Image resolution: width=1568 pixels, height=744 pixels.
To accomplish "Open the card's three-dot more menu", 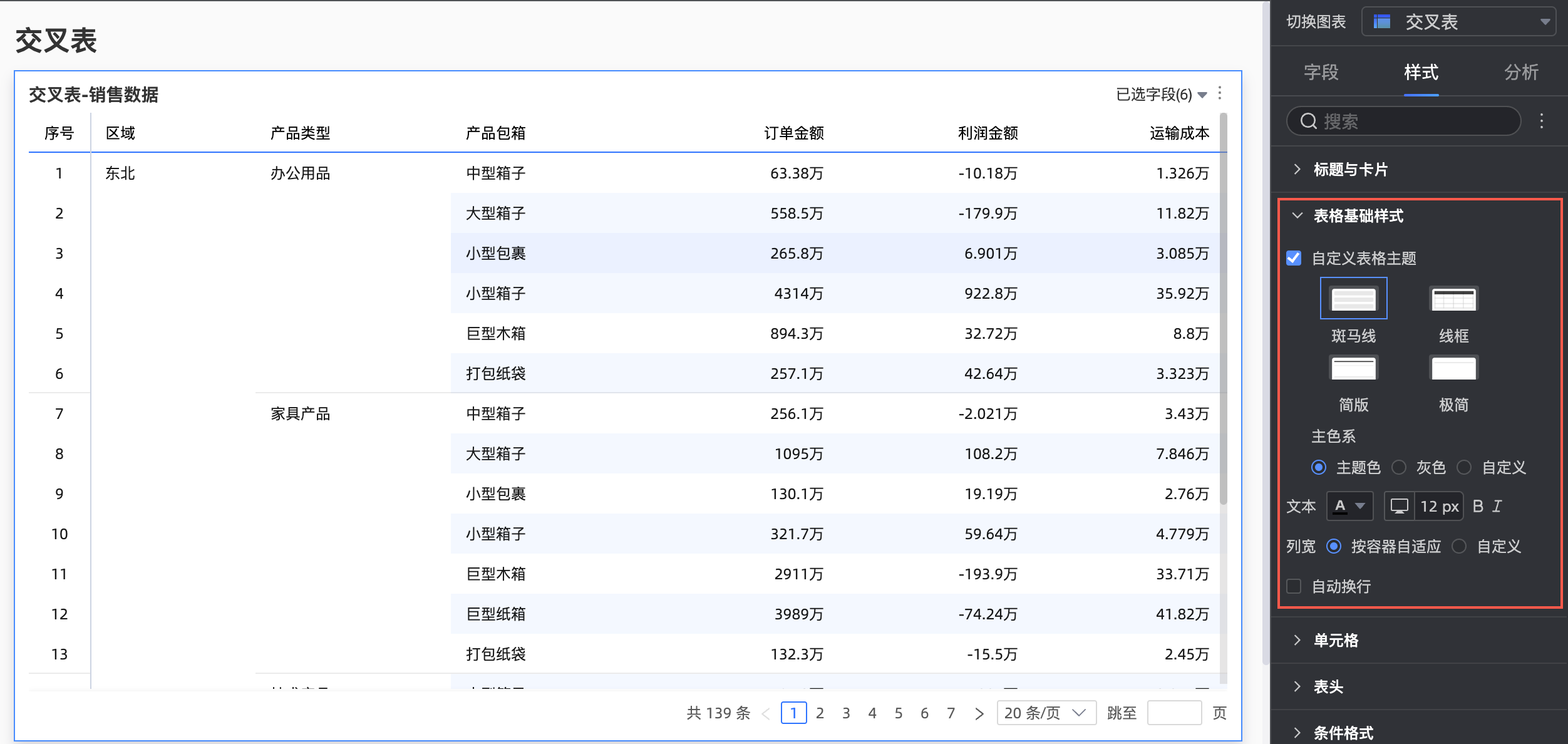I will pos(1220,93).
